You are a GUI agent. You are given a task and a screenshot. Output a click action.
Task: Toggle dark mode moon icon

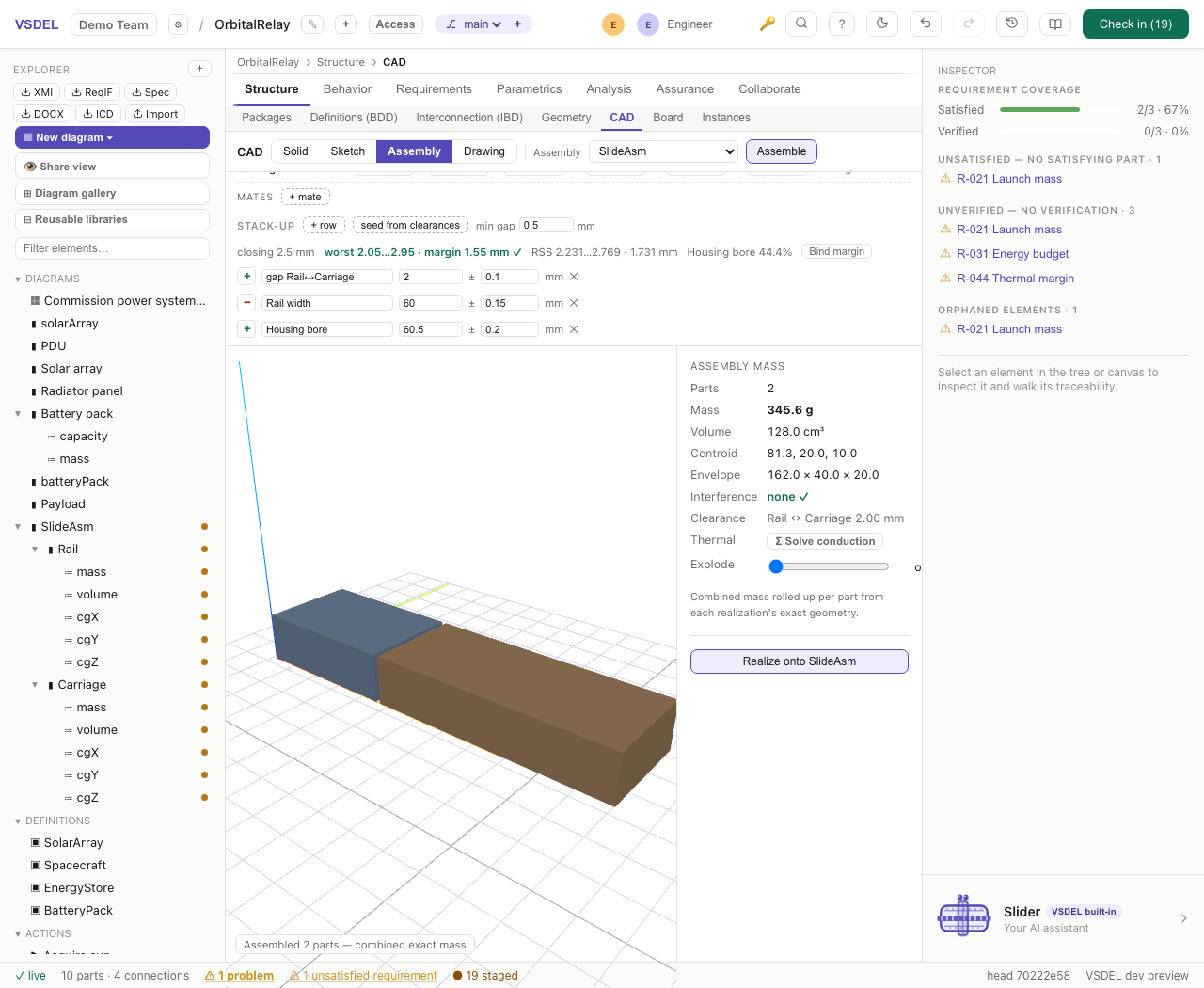point(882,24)
